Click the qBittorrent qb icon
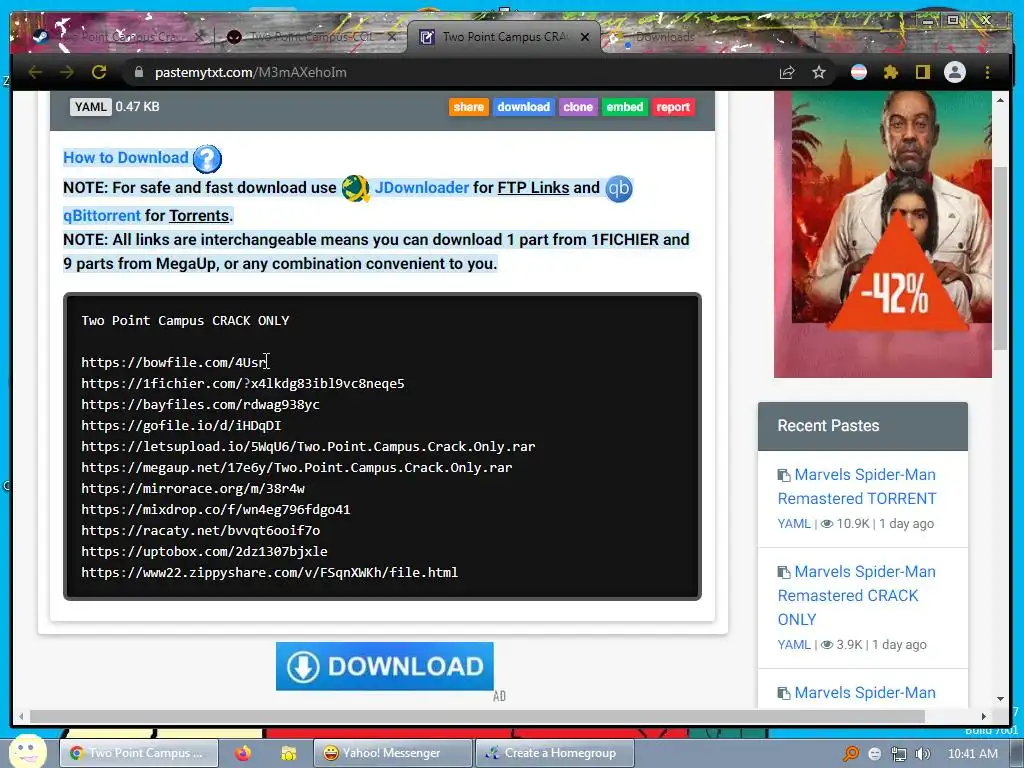1024x768 pixels. [618, 189]
